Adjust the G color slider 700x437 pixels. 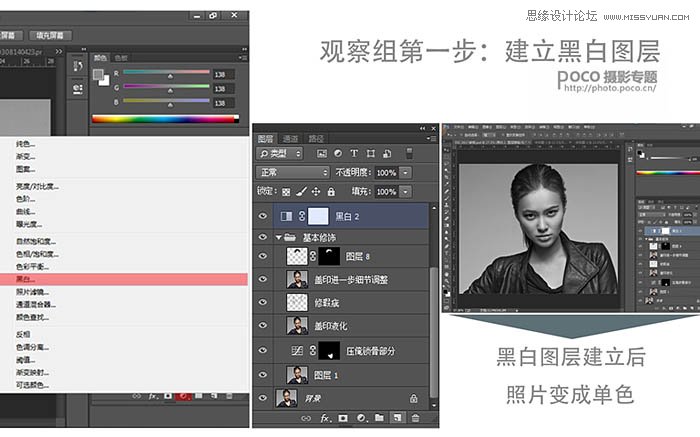[170, 91]
